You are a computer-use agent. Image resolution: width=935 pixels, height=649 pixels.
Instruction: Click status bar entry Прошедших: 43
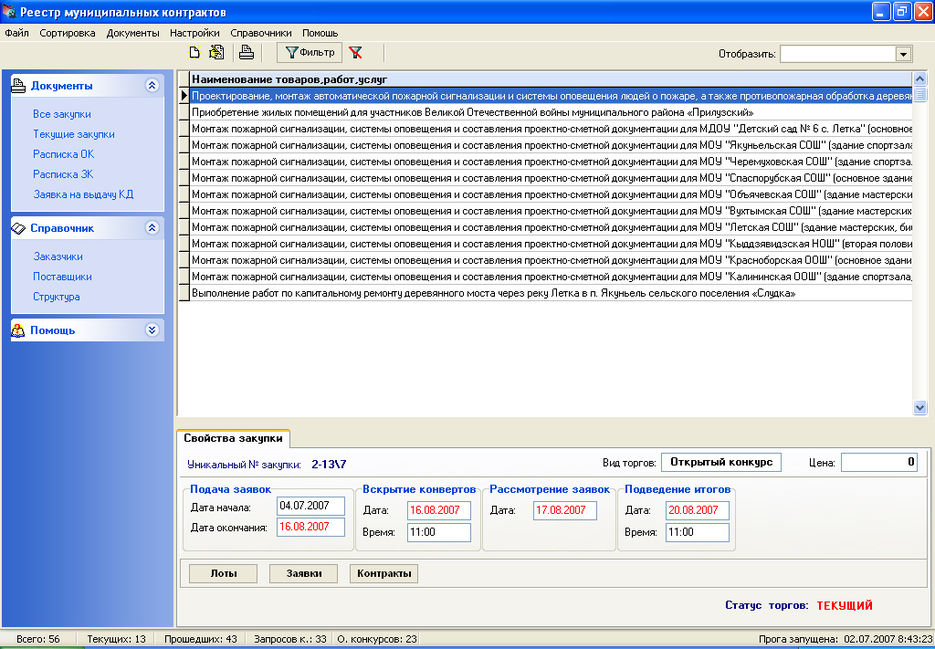200,639
